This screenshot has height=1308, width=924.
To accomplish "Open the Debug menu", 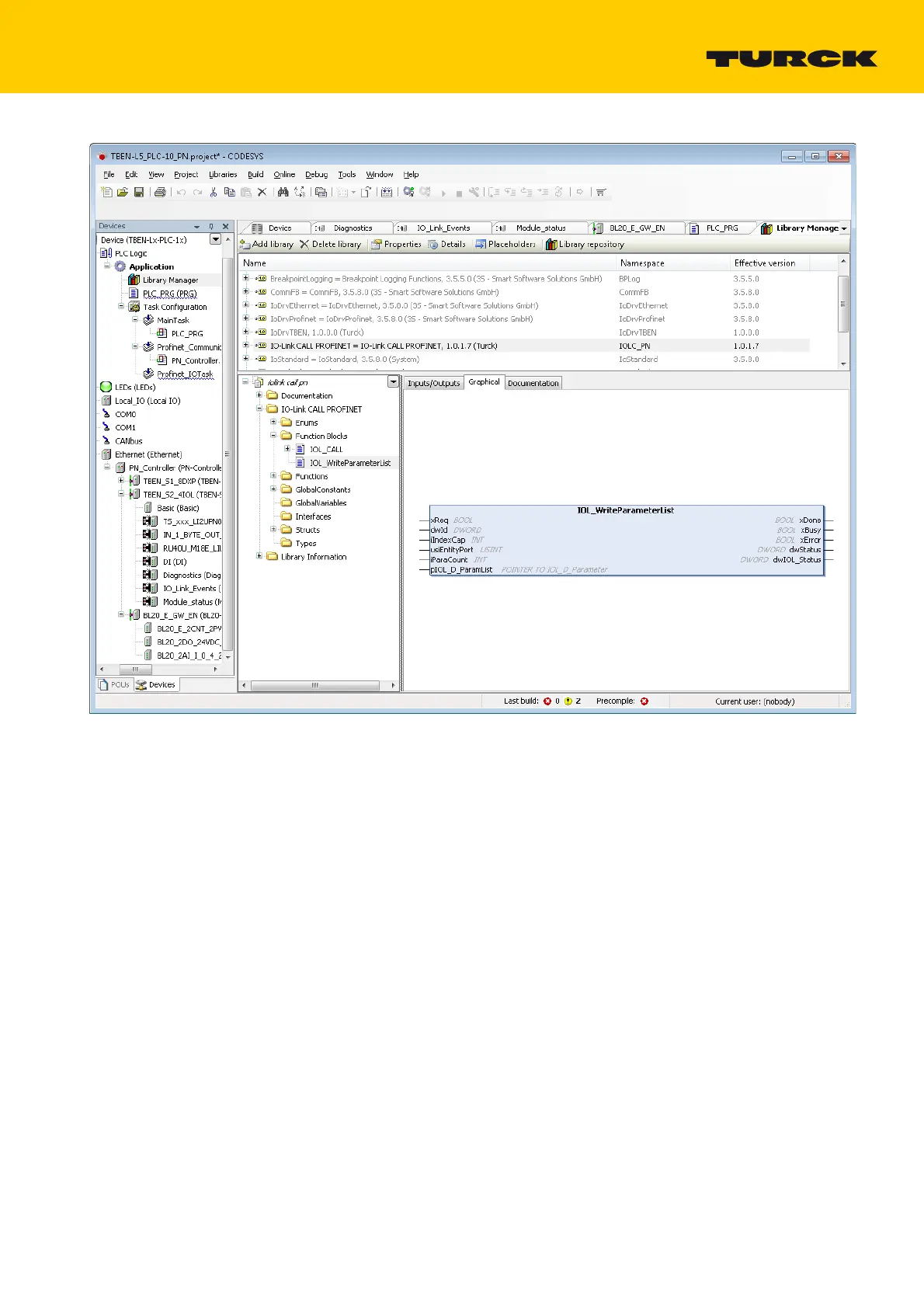I will [x=316, y=174].
